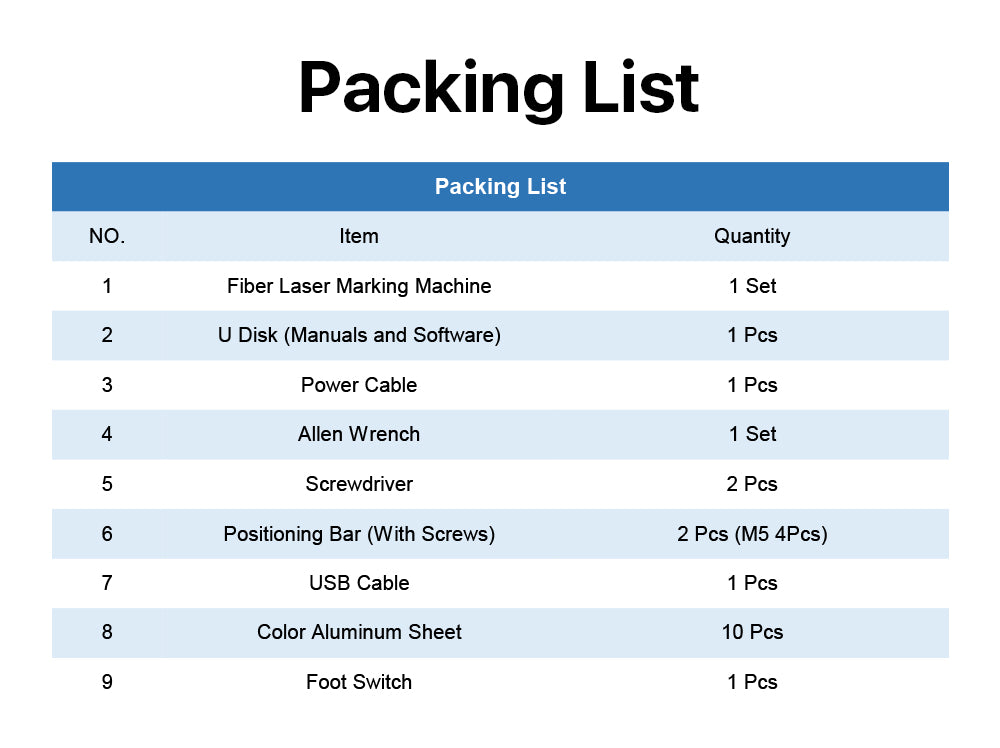Select row number 9 in NO. column
The image size is (1000, 748).
[x=107, y=682]
